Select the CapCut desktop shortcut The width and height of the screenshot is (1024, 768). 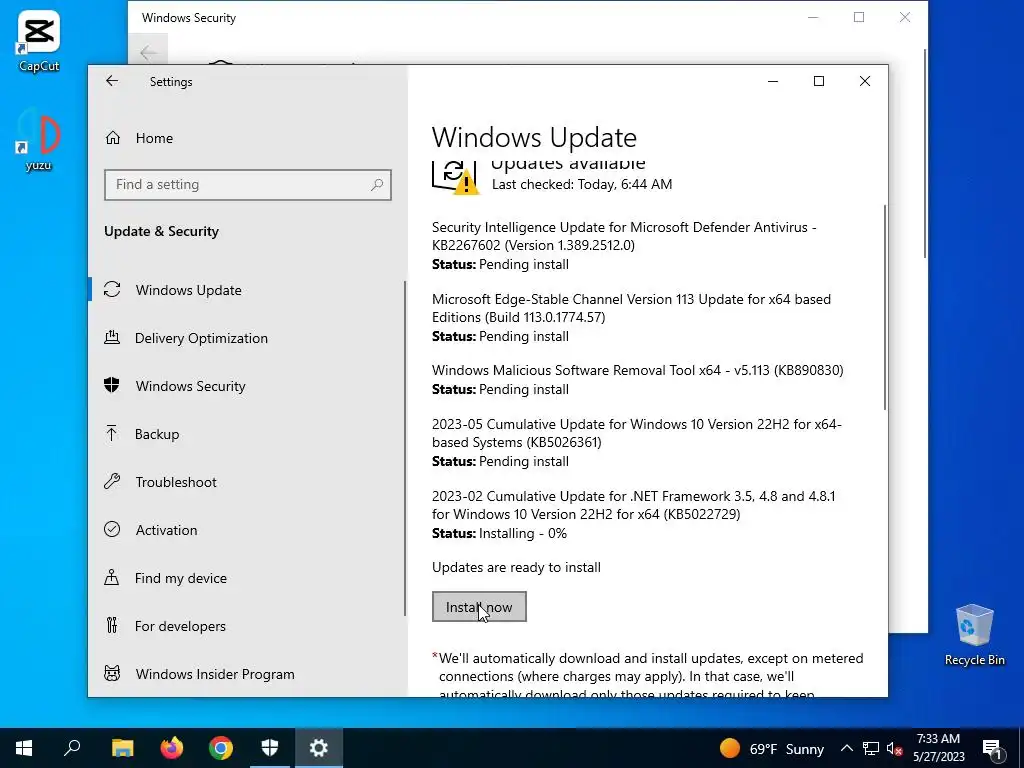click(x=39, y=41)
